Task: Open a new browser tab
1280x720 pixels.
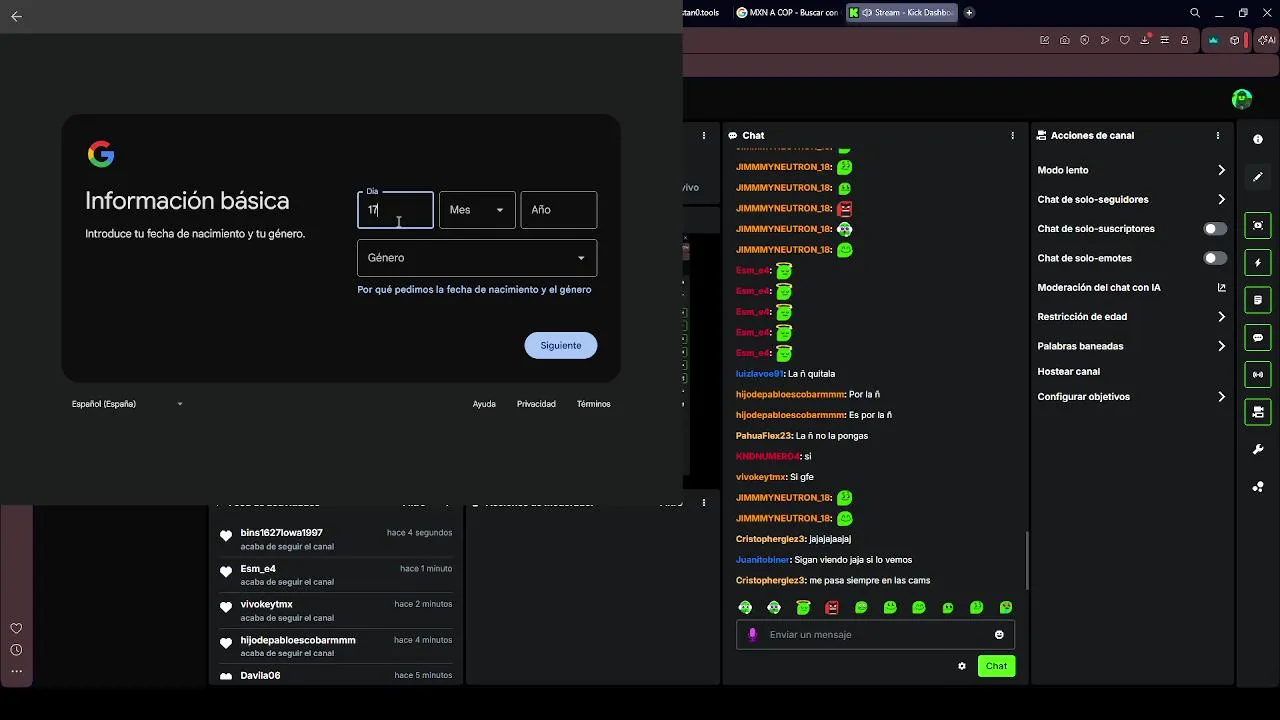Action: [x=969, y=13]
